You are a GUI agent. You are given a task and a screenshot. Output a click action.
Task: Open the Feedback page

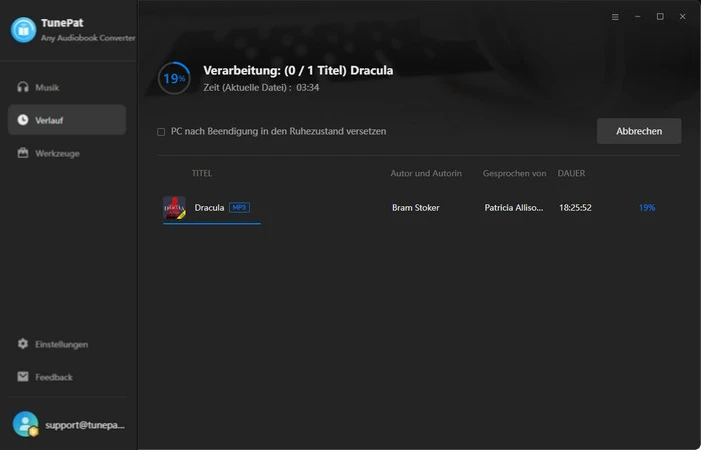[x=67, y=377]
